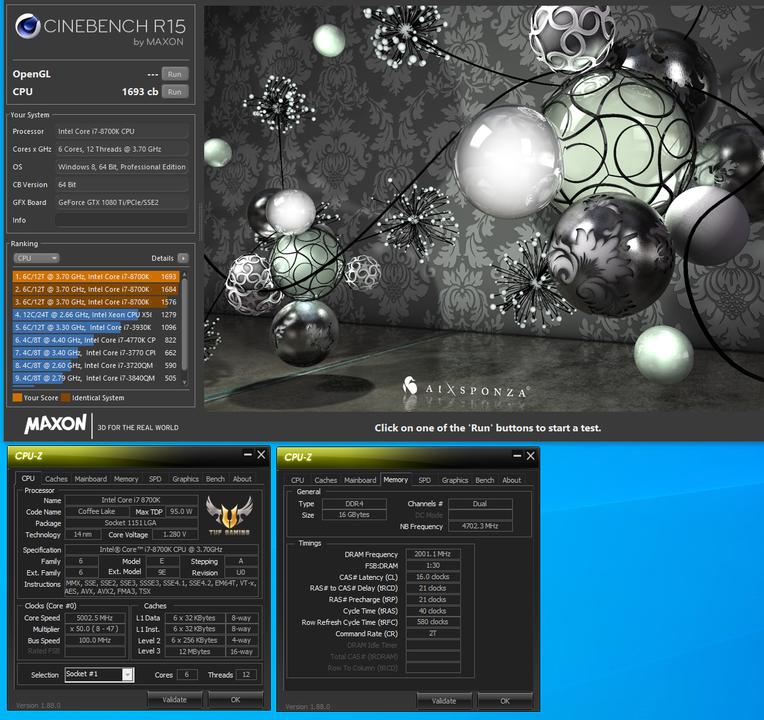Image resolution: width=764 pixels, height=720 pixels.
Task: Click the Core Speed 5002.5 MHz value
Action: [x=95, y=618]
